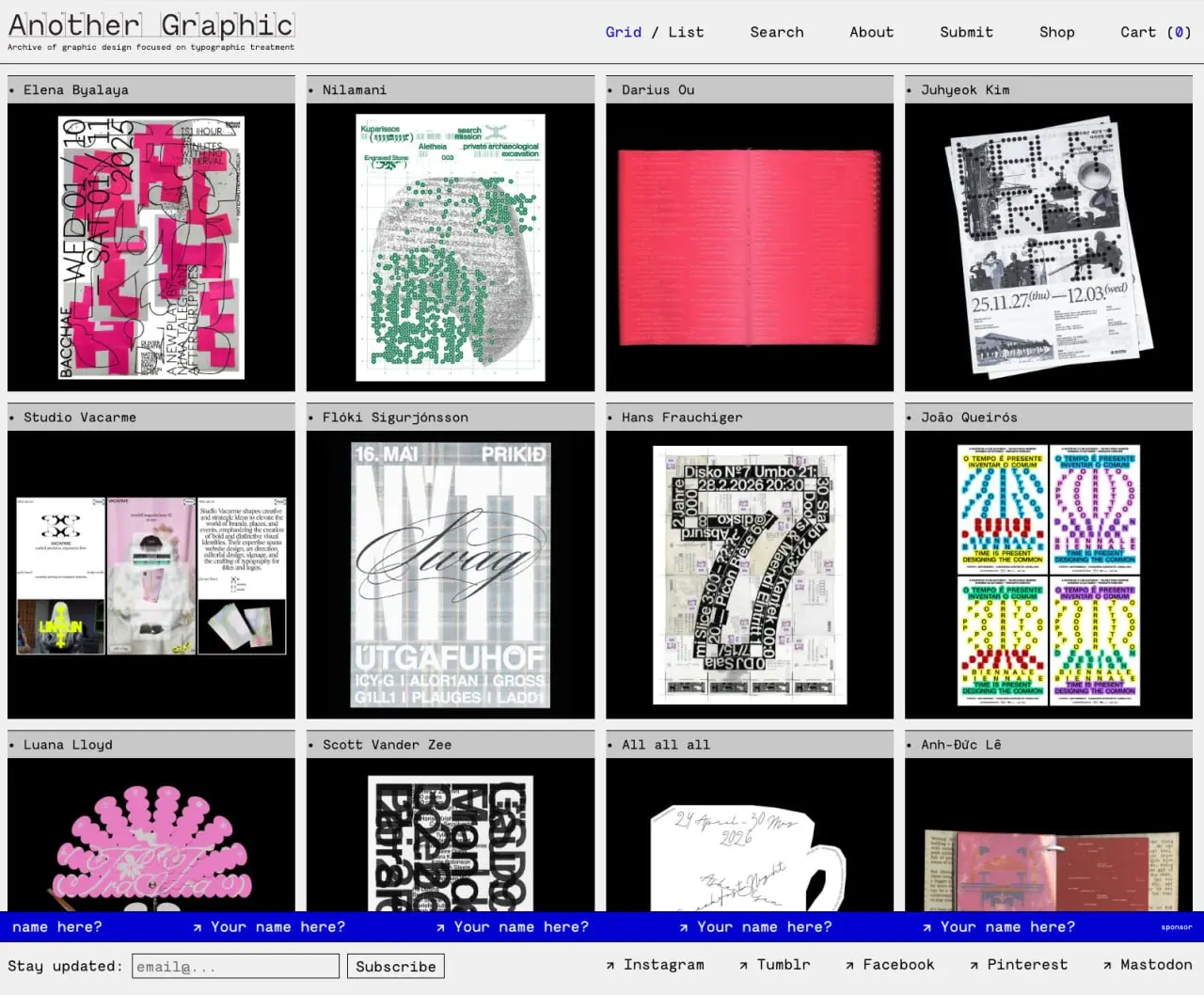Open Luana Lloyd's pink fan graphic thumbnail
1204x995 pixels.
(x=151, y=835)
